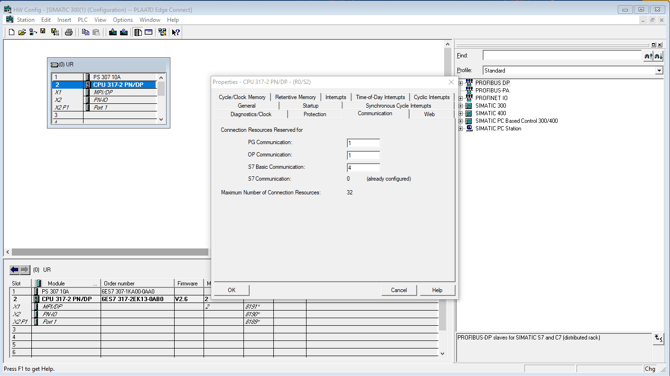The height and width of the screenshot is (376, 670).
Task: Expand the SIMATIC 300 tree node
Action: [x=461, y=106]
